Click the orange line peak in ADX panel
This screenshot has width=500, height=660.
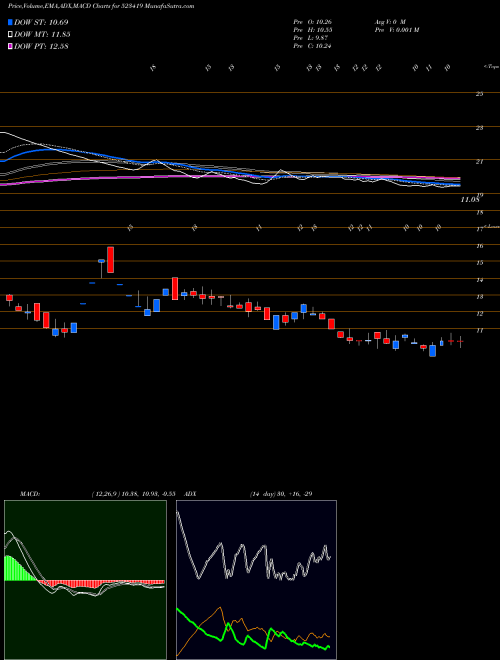220,607
